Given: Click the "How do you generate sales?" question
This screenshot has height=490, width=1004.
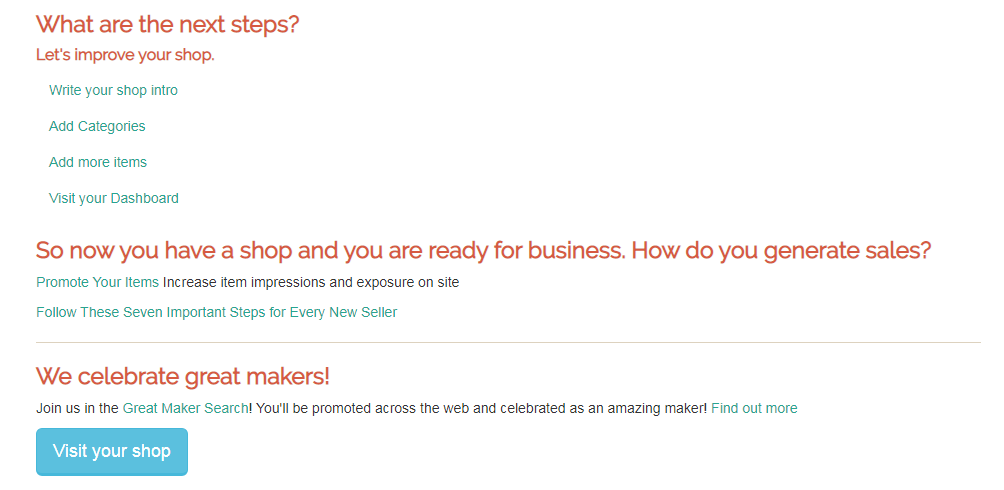Looking at the screenshot, I should coord(782,250).
